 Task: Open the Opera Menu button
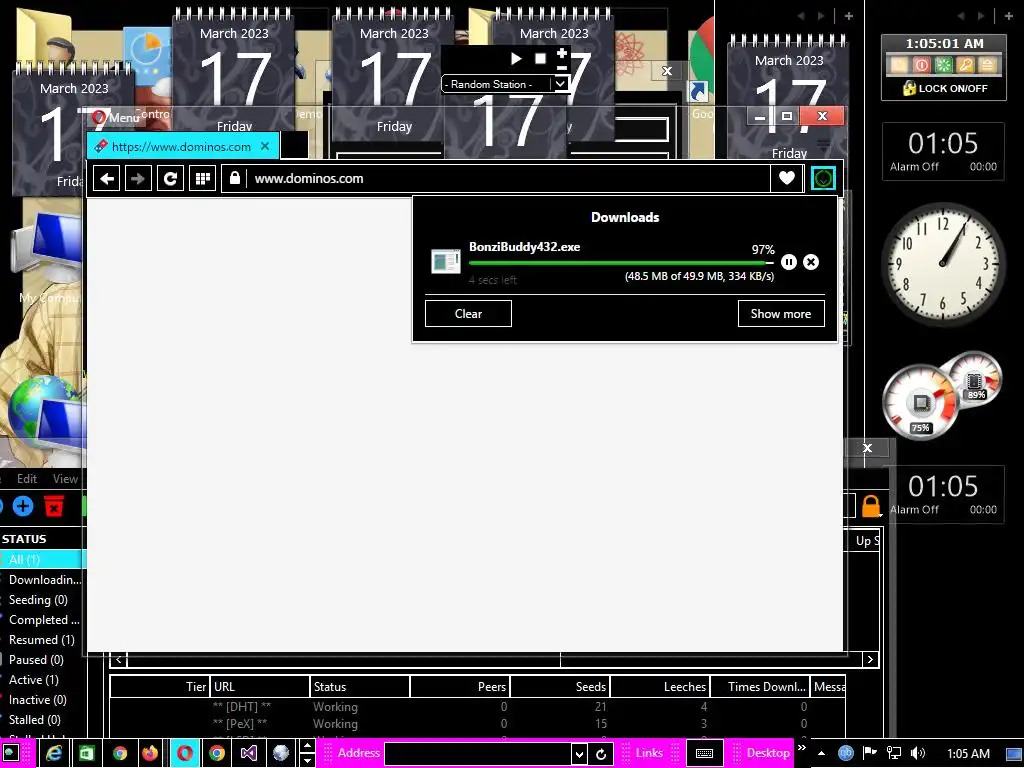click(116, 118)
